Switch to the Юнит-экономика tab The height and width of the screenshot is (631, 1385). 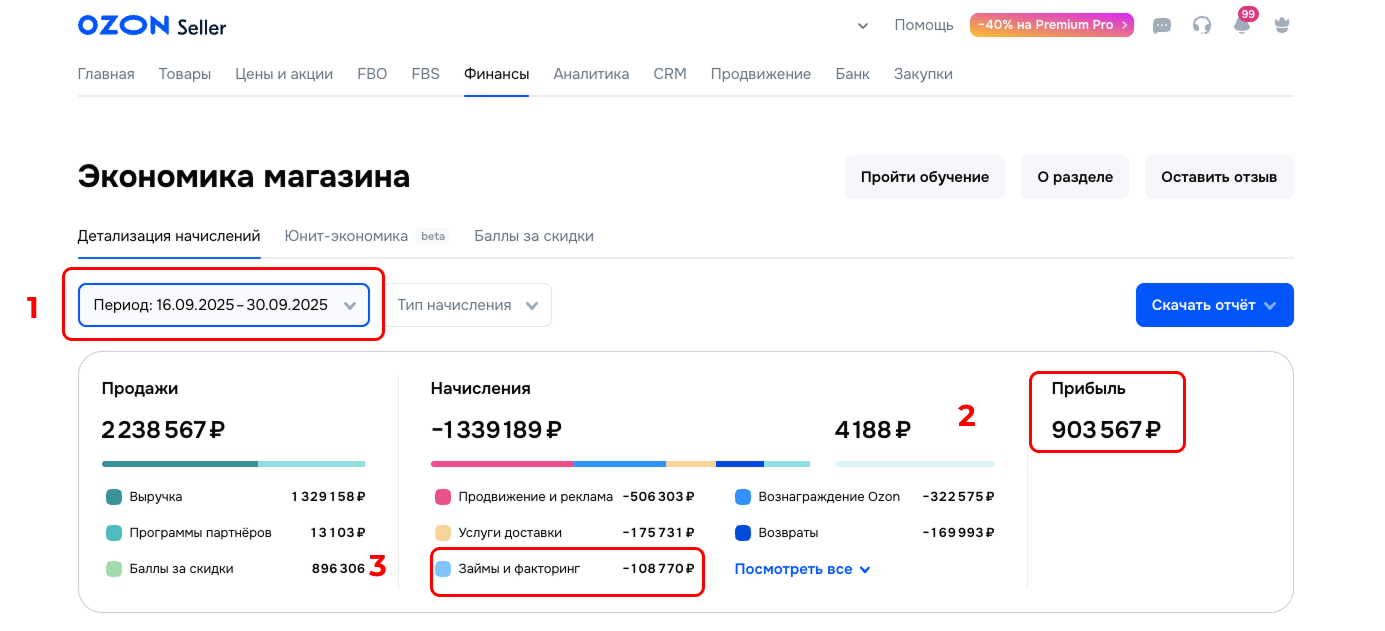(x=346, y=236)
